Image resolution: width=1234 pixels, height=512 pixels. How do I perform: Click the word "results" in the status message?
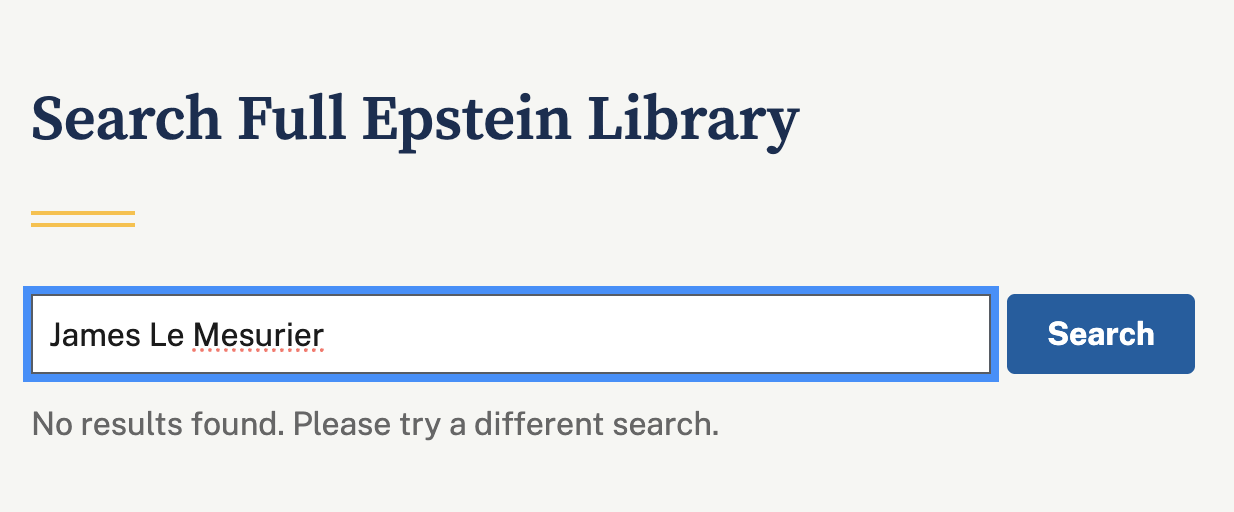coord(133,424)
